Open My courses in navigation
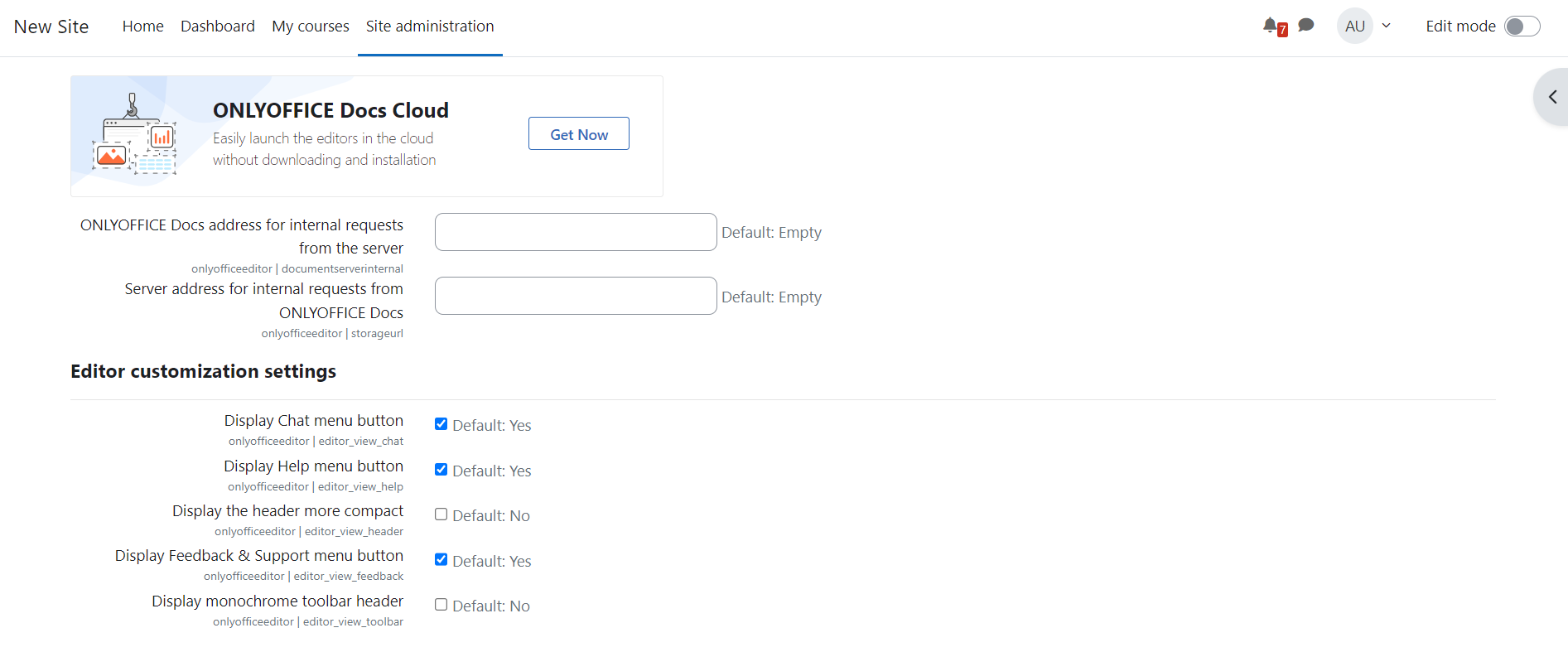This screenshot has width=1568, height=652. click(311, 27)
